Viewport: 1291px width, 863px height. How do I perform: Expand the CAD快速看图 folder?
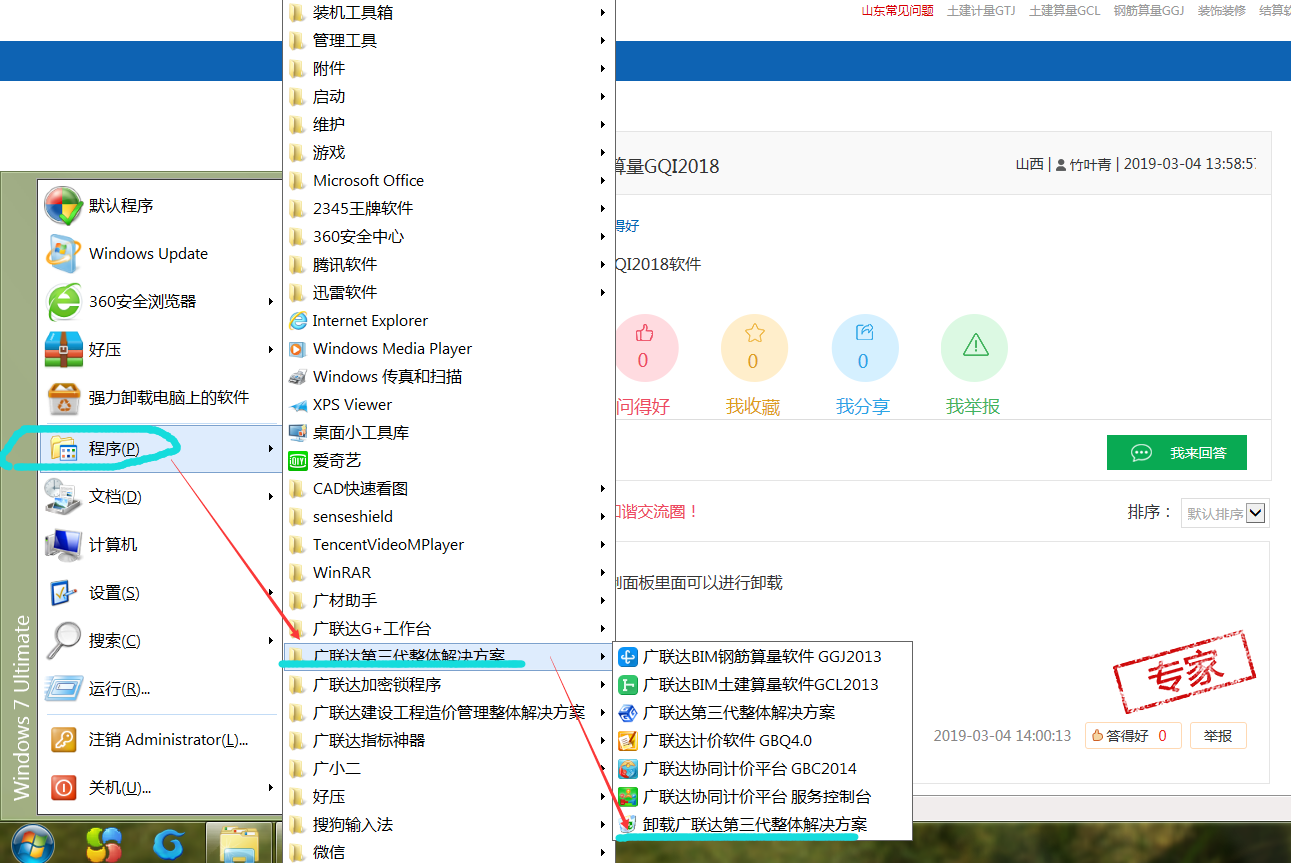click(x=448, y=489)
